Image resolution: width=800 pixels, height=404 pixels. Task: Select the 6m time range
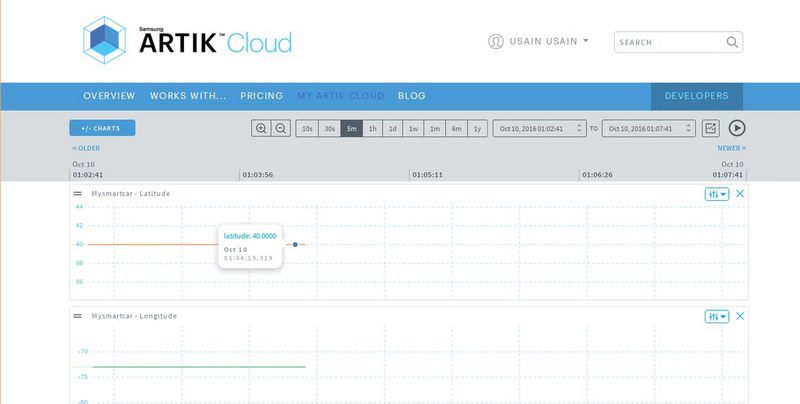point(457,129)
